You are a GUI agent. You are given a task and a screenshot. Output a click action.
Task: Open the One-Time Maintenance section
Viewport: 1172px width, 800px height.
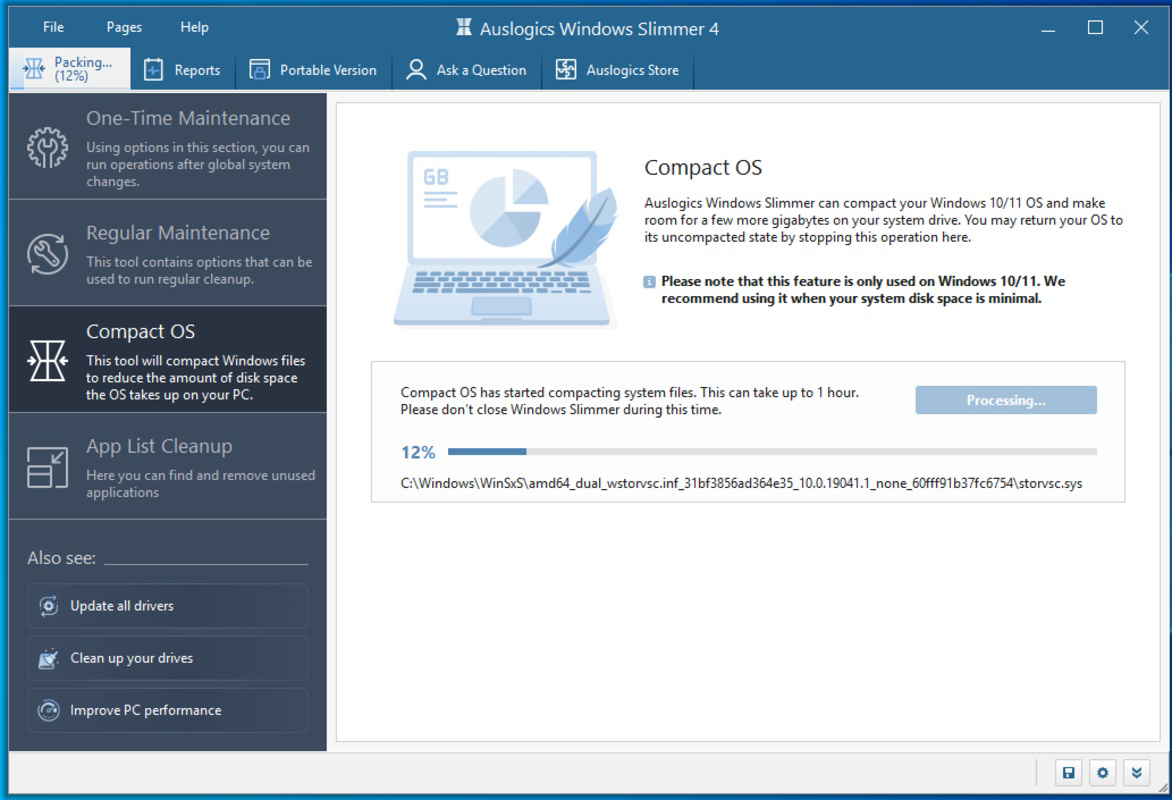coord(167,147)
